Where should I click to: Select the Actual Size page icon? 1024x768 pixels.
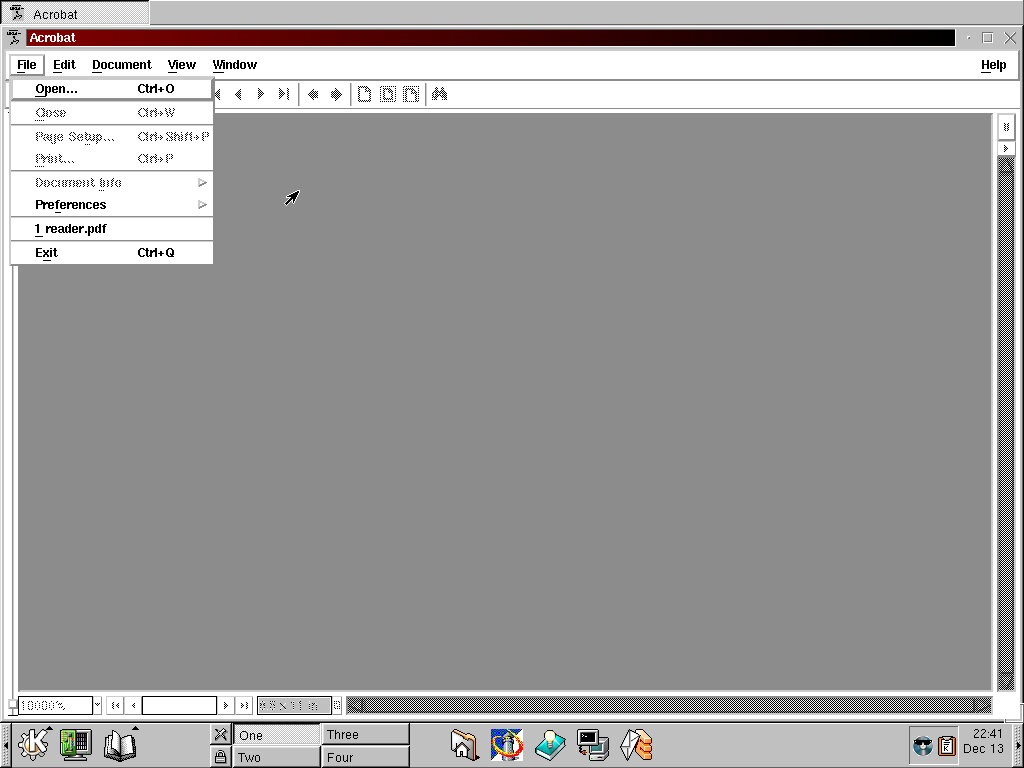pos(365,94)
